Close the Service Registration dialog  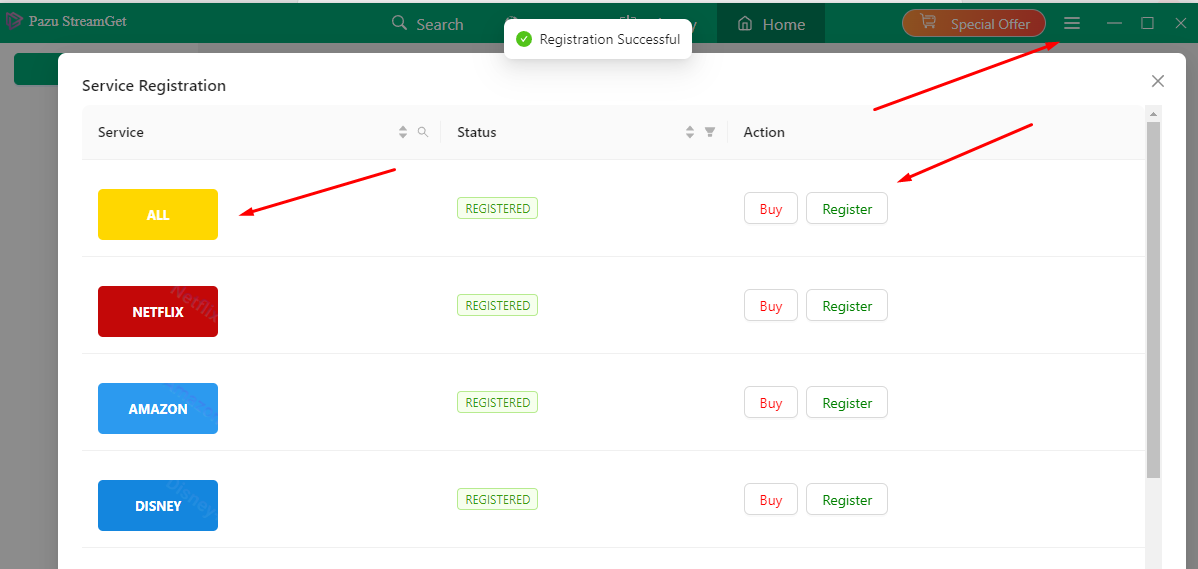click(x=1158, y=81)
